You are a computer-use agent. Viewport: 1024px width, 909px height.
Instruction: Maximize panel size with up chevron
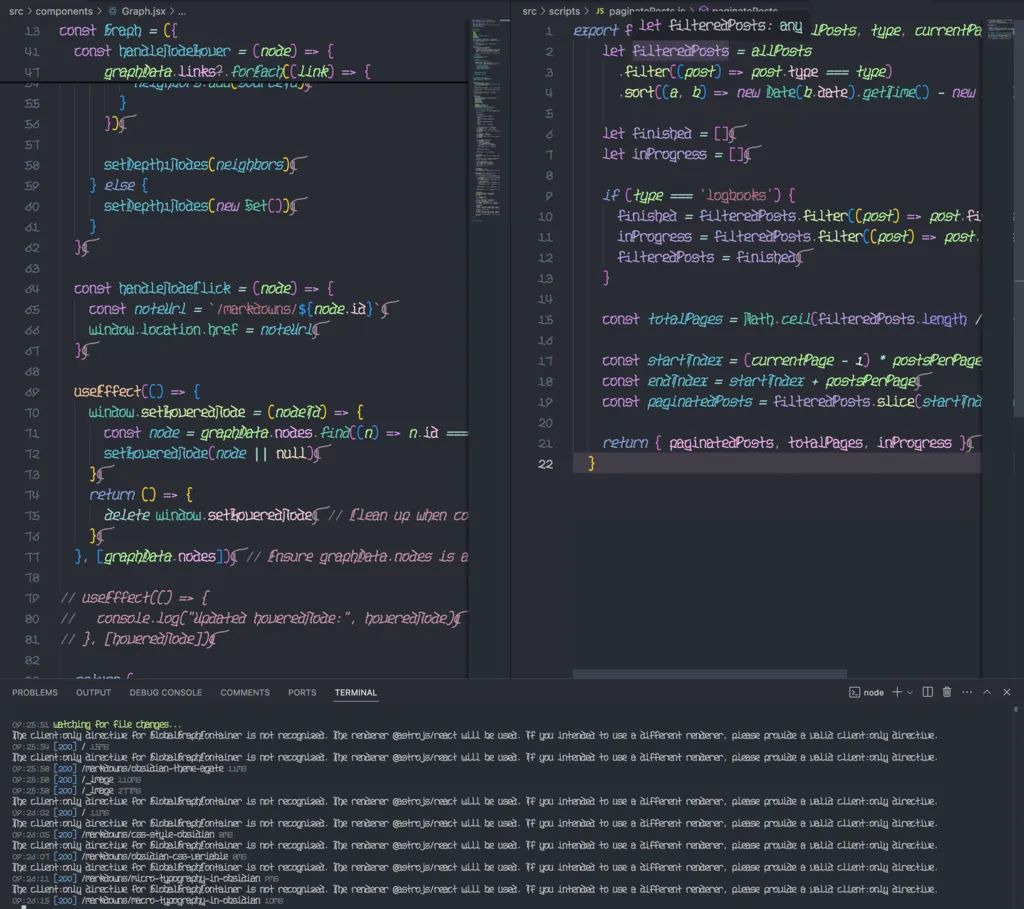(x=987, y=692)
